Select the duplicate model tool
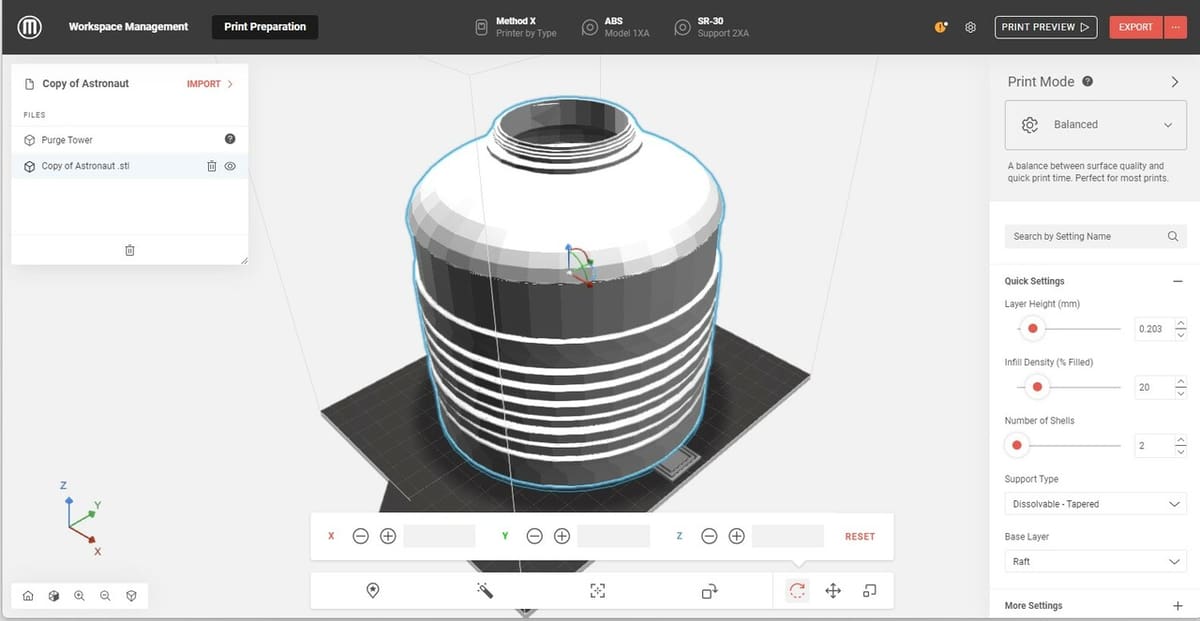Screen dimensions: 1200x621 [x=710, y=591]
